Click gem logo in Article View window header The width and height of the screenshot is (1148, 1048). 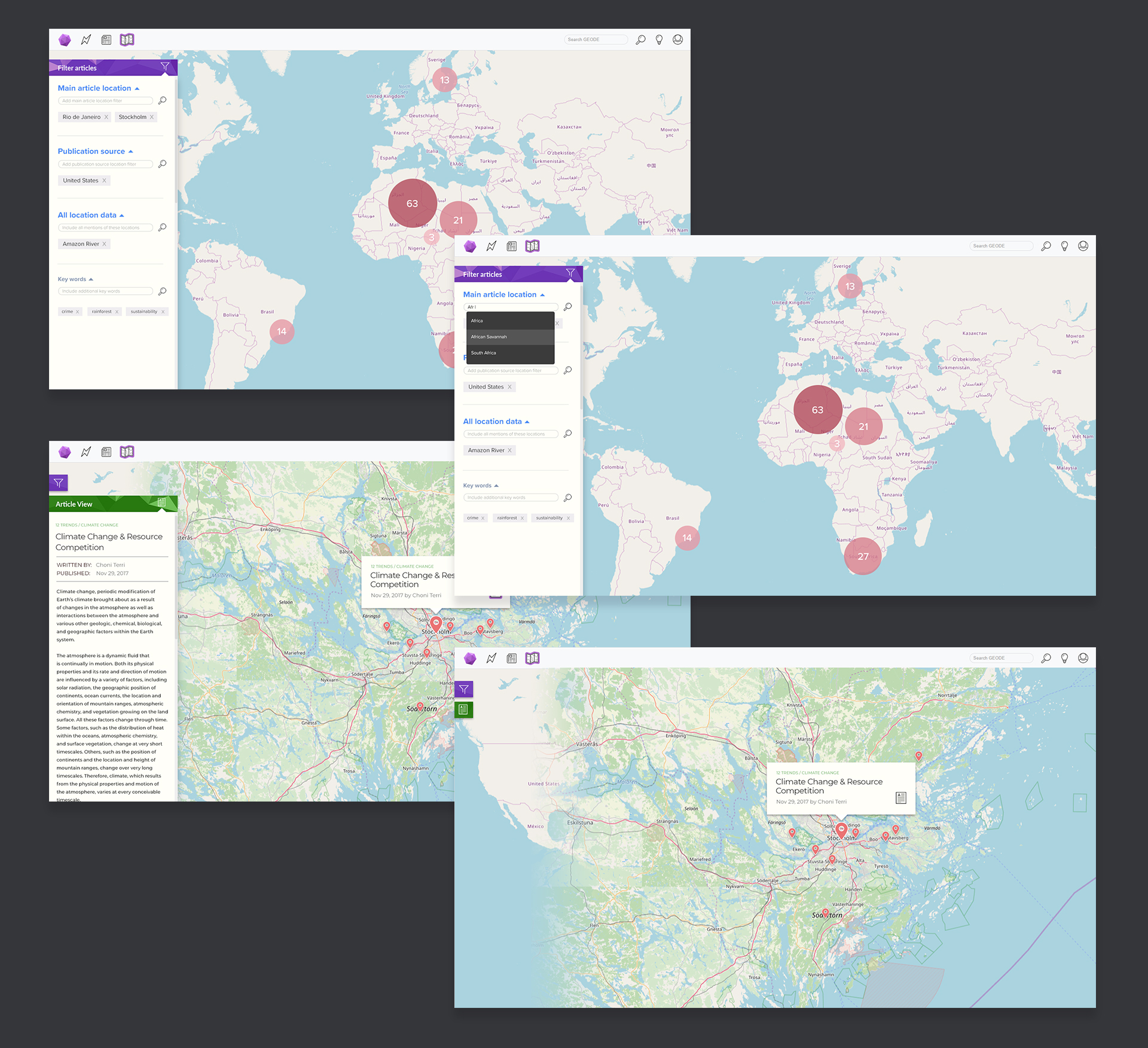[x=65, y=452]
